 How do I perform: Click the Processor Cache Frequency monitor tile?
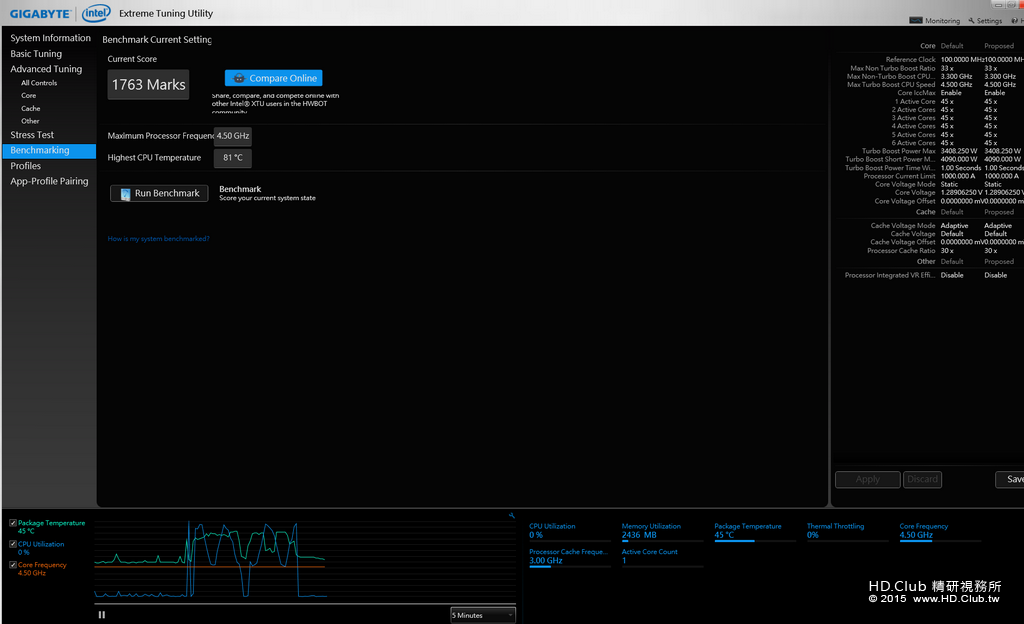[x=569, y=557]
